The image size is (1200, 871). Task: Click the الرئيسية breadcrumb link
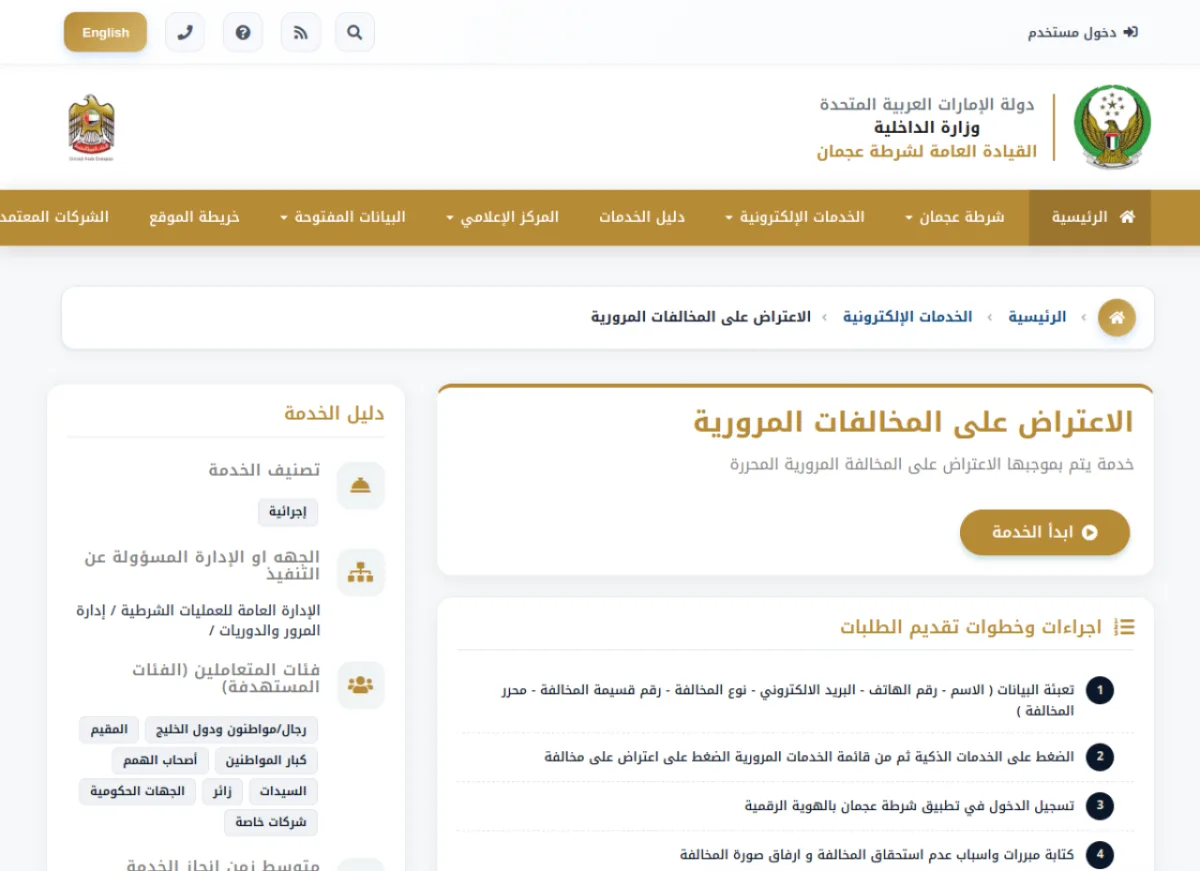pos(1037,317)
